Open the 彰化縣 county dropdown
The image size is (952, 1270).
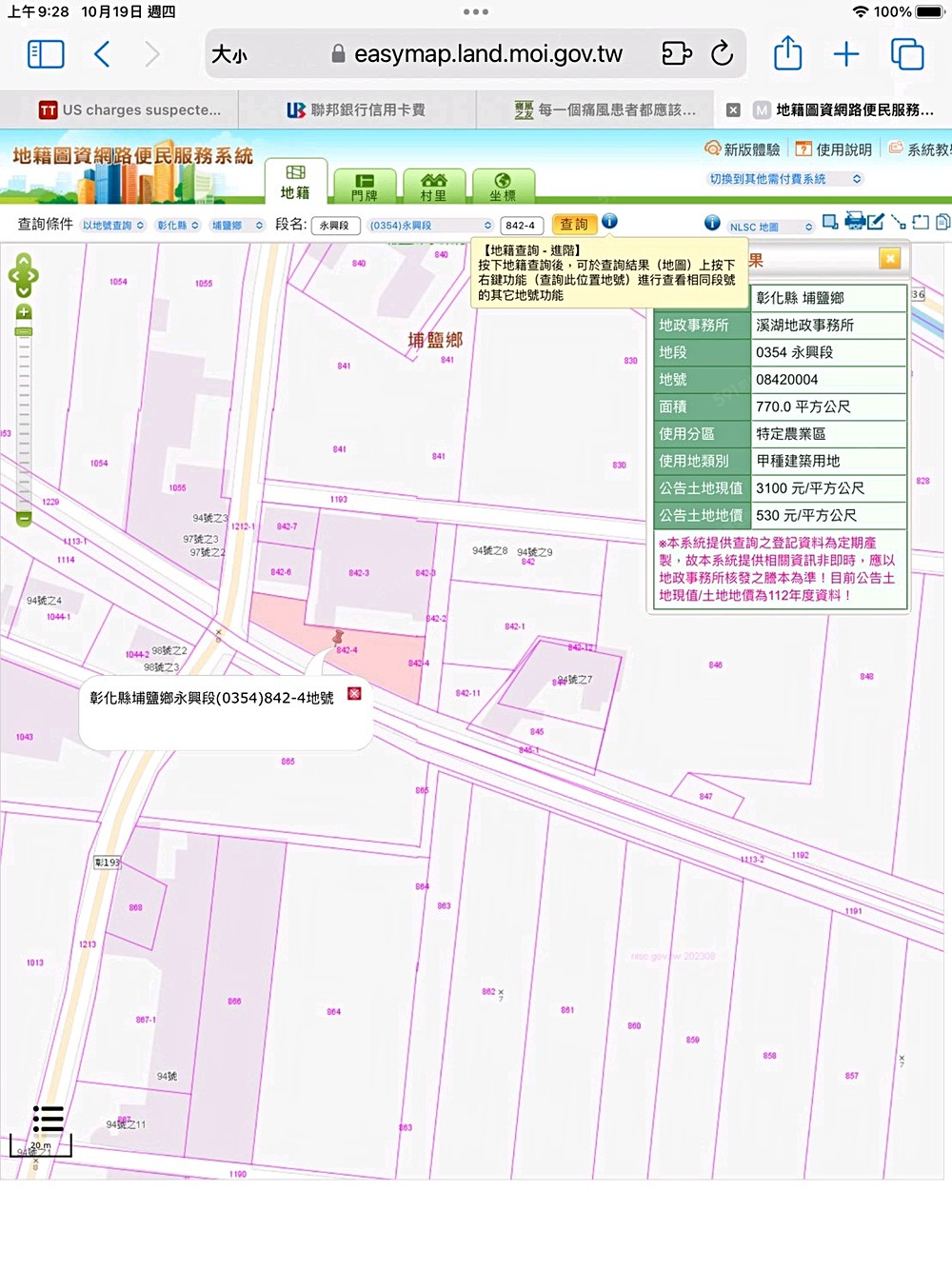coord(178,226)
